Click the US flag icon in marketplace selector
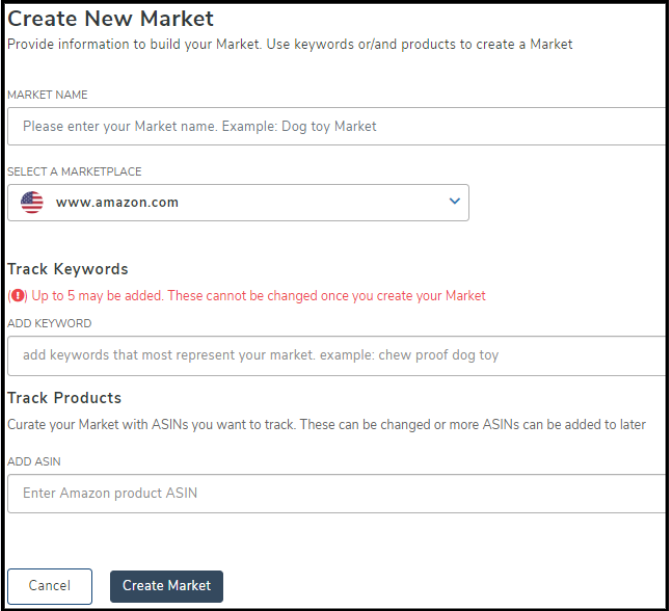Screen dimensions: 669x611 pos(32,202)
